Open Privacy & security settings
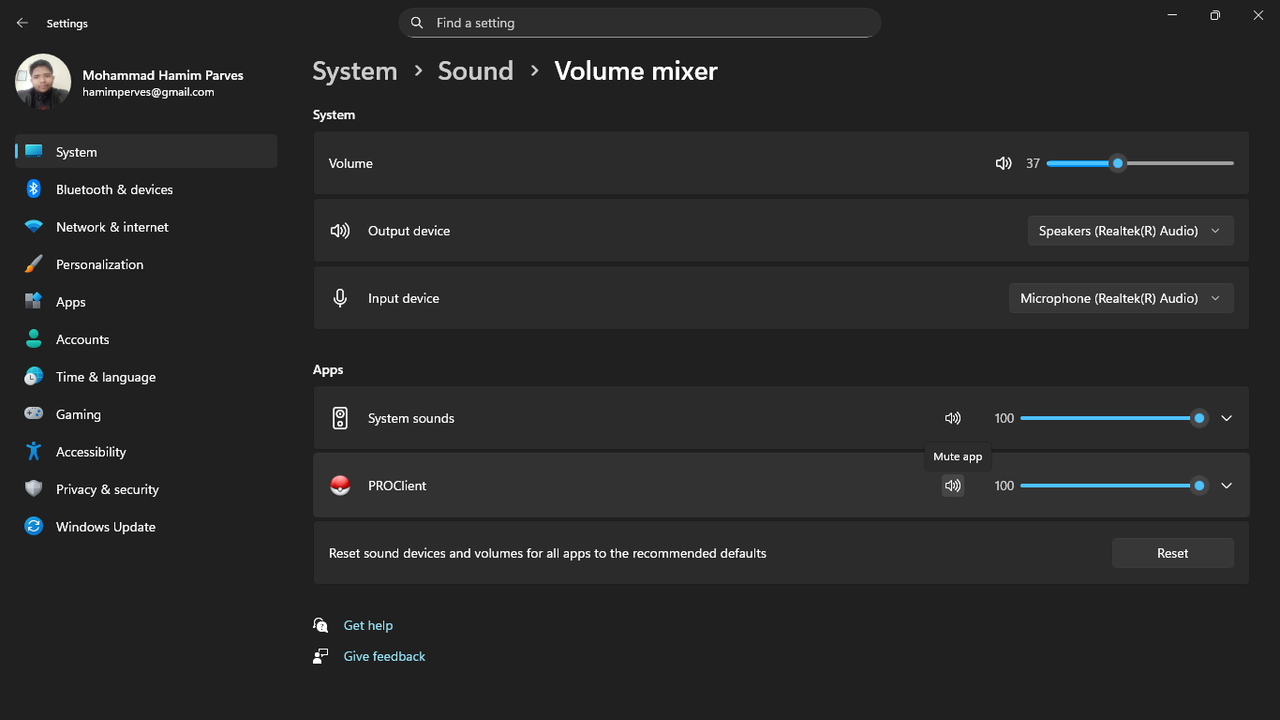The image size is (1280, 720). (107, 489)
